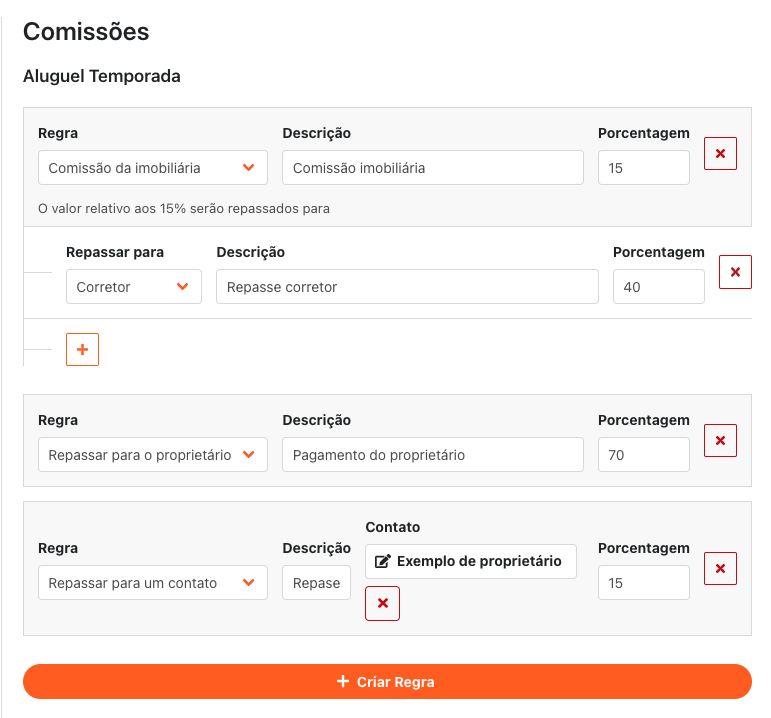The height and width of the screenshot is (718, 771).
Task: Focus the contact rule's truncated description field
Action: 316,583
